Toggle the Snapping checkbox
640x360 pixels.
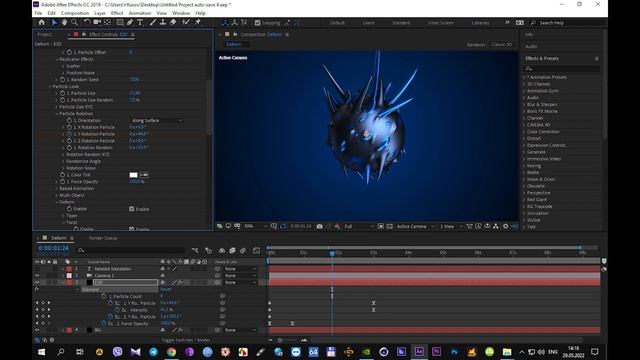(258, 23)
